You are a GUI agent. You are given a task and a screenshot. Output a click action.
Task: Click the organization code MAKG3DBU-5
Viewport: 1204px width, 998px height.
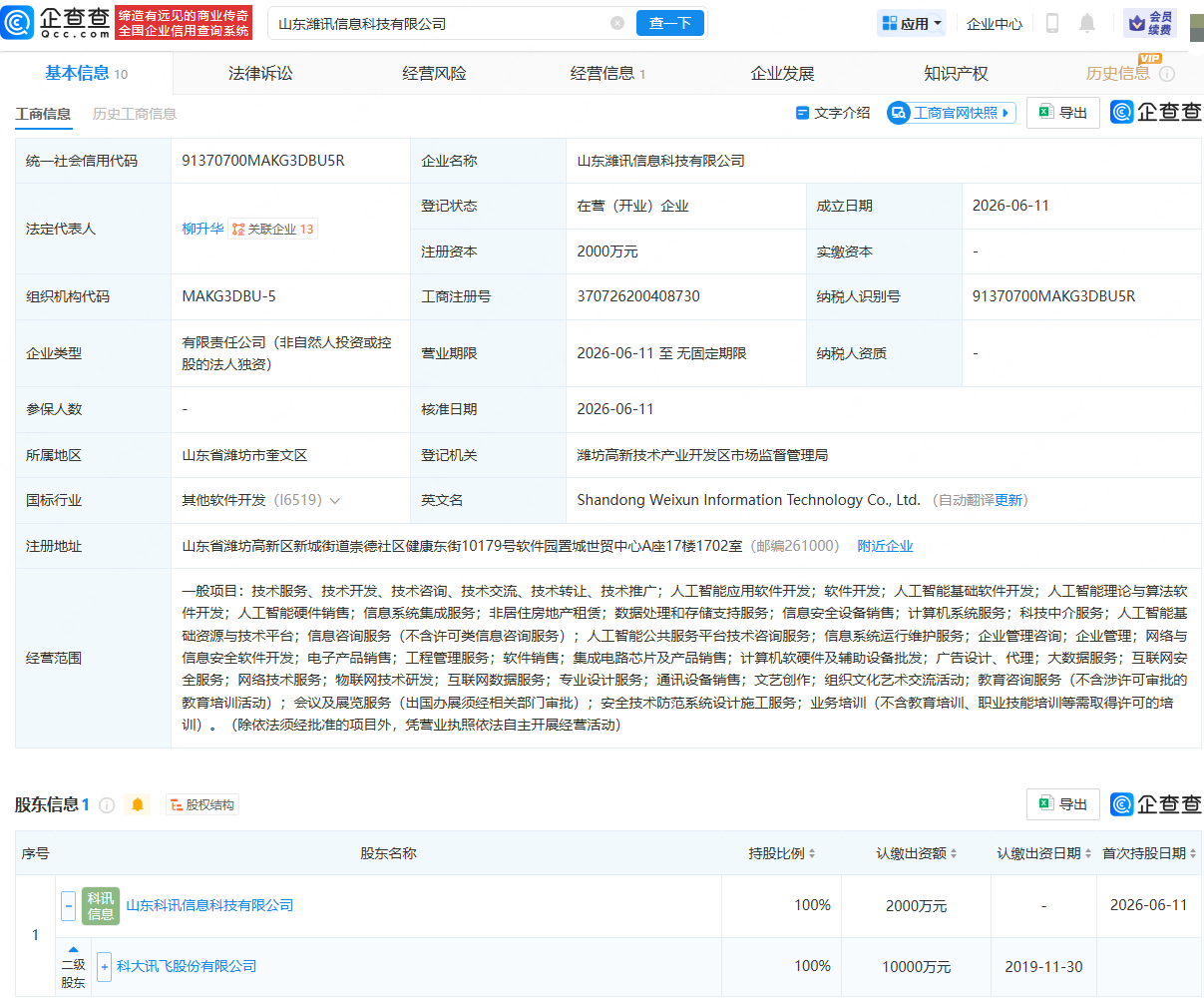coord(228,296)
